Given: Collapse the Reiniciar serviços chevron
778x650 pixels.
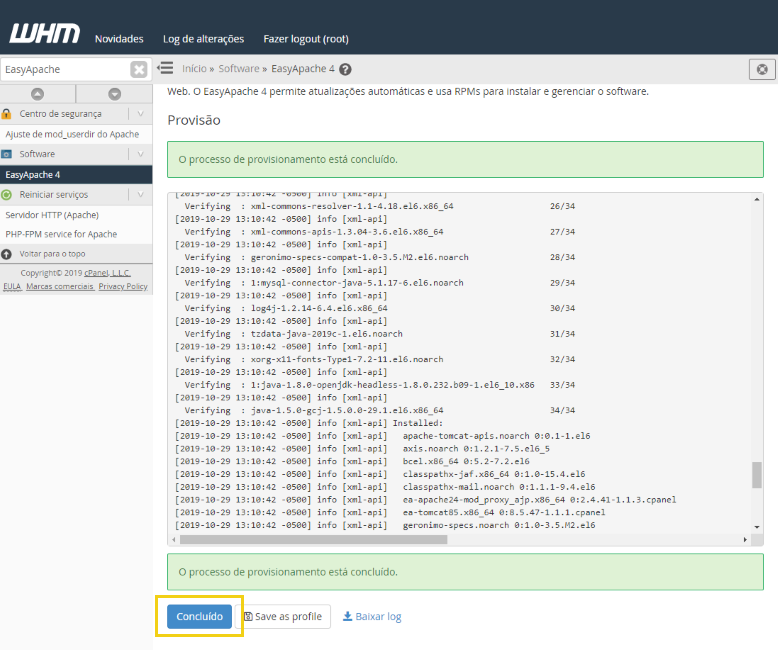Looking at the screenshot, I should (140, 195).
